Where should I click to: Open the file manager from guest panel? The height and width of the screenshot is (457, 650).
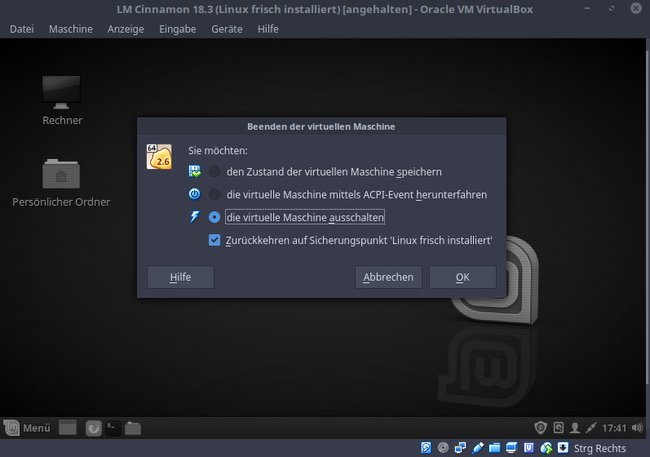coord(133,428)
